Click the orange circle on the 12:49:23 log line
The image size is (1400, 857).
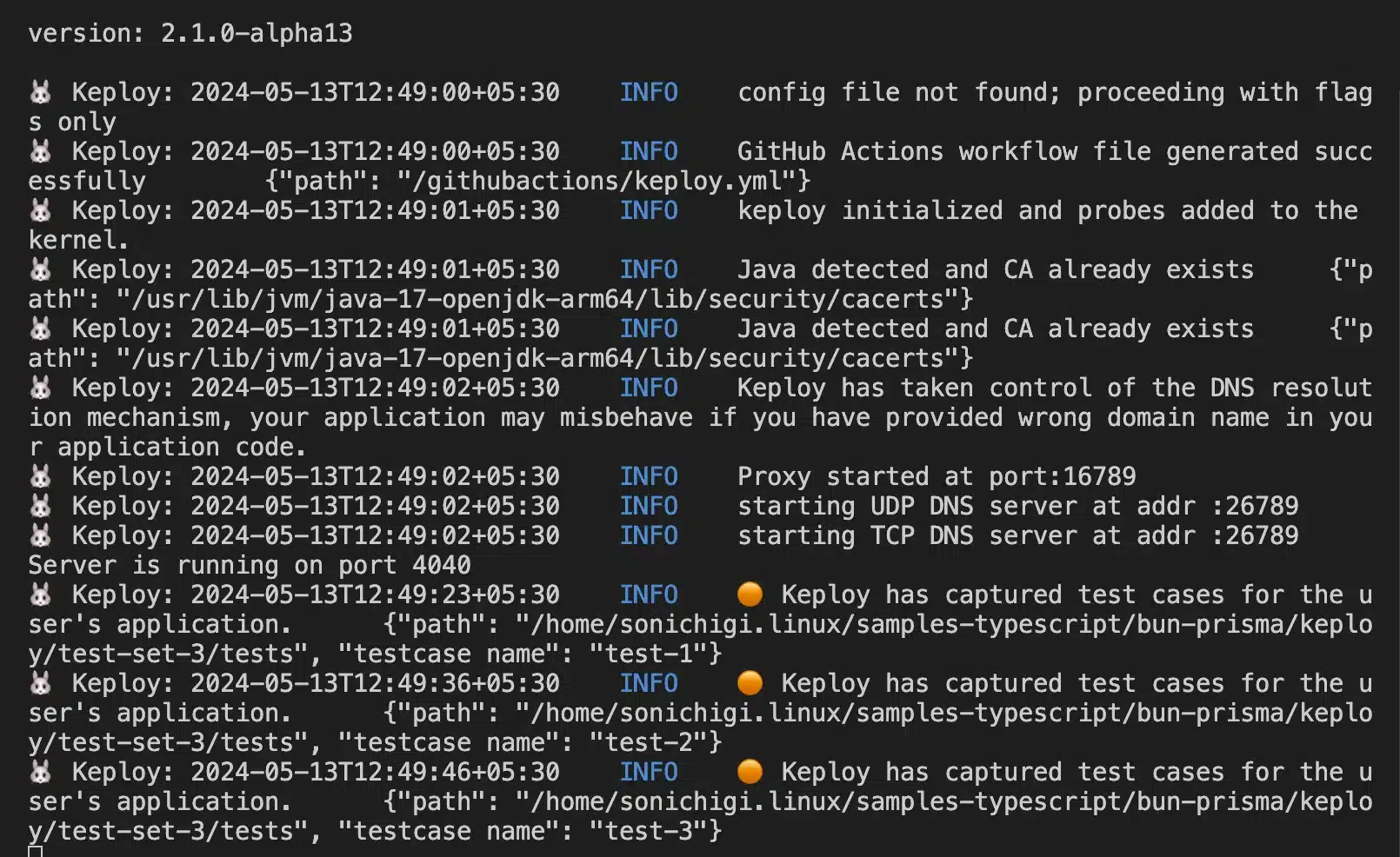[750, 595]
